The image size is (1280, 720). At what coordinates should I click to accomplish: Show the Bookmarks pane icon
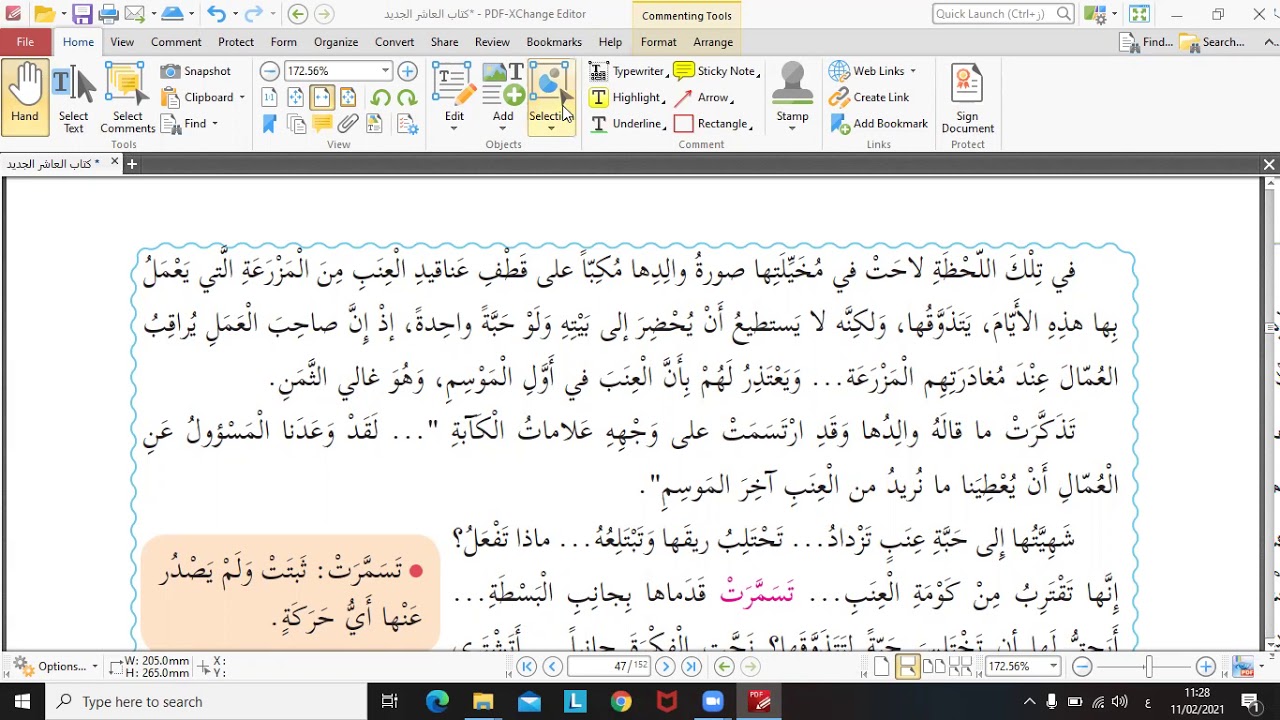pyautogui.click(x=269, y=124)
